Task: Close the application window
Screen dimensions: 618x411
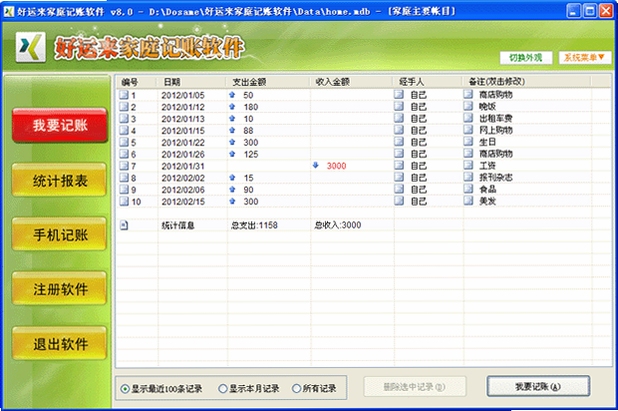Action: pos(606,11)
